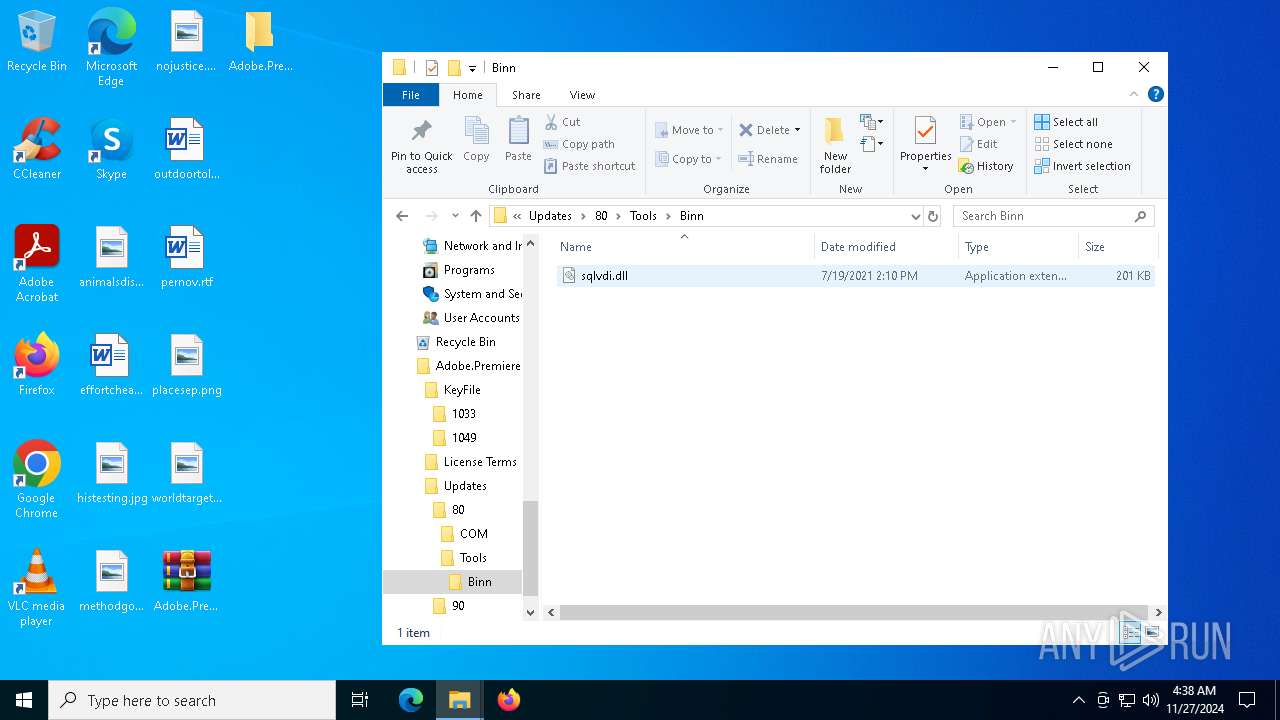Click the Skype desktop shortcut
The width and height of the screenshot is (1280, 720).
tap(111, 149)
